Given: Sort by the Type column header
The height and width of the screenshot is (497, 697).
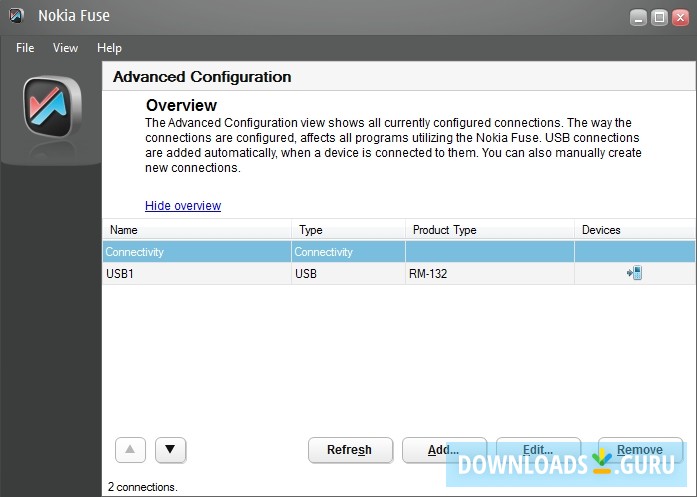Looking at the screenshot, I should coord(348,230).
